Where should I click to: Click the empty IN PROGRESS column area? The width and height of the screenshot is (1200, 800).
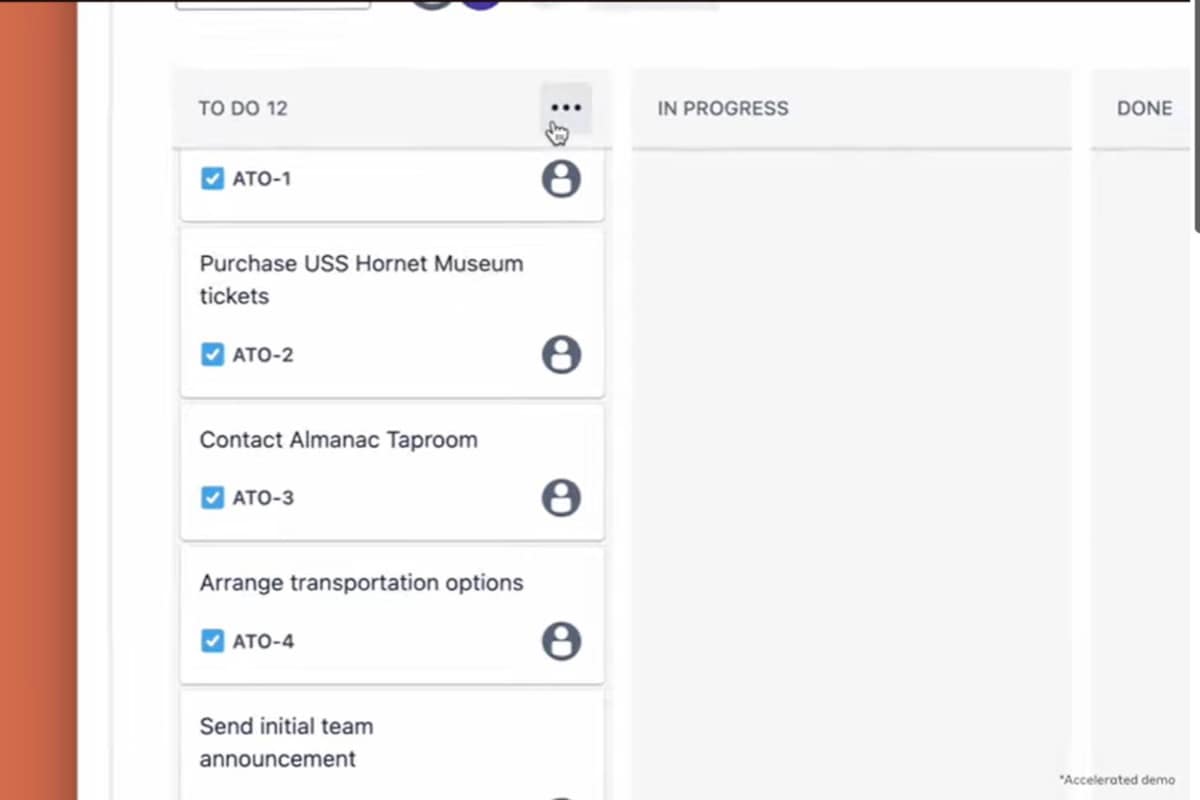(851, 450)
